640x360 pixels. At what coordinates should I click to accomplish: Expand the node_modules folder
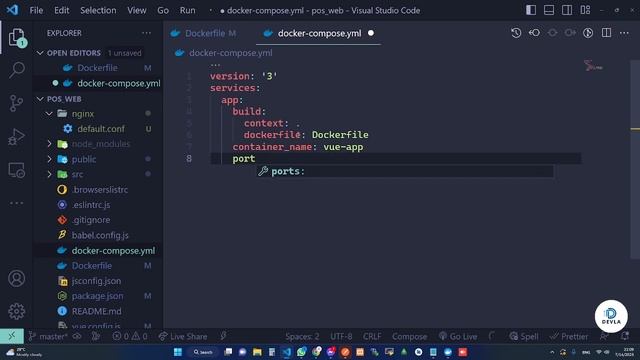[49, 144]
